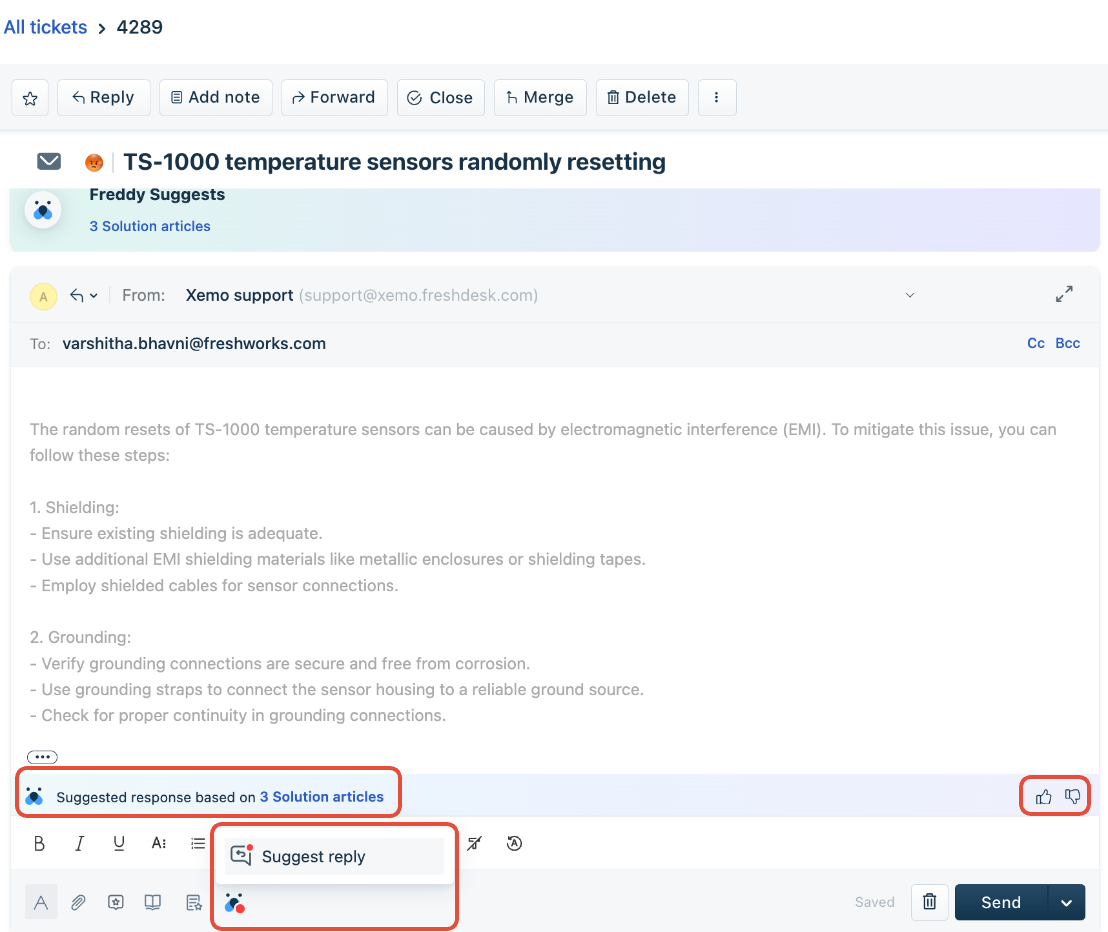Show trimmed content with ellipsis button
The height and width of the screenshot is (932, 1108).
pos(42,757)
